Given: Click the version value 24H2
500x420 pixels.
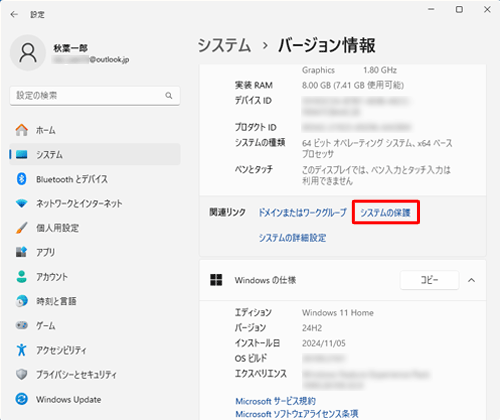Looking at the screenshot, I should [x=312, y=328].
